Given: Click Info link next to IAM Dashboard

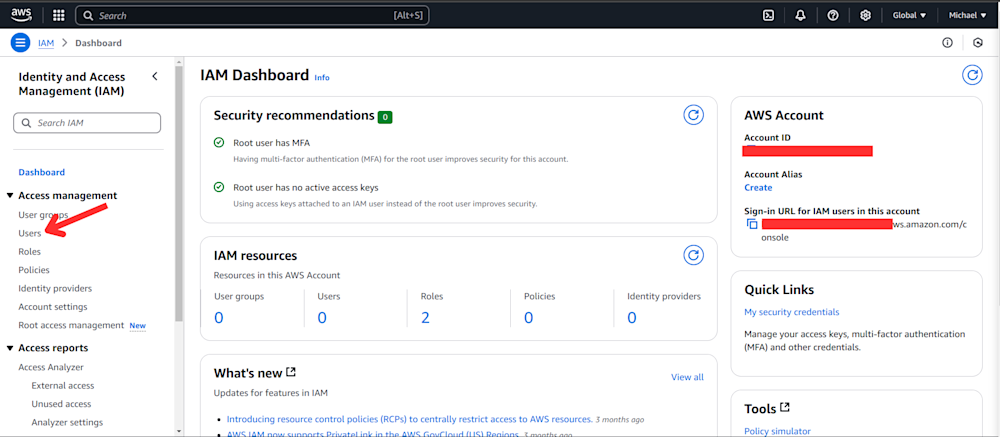Looking at the screenshot, I should pyautogui.click(x=322, y=78).
